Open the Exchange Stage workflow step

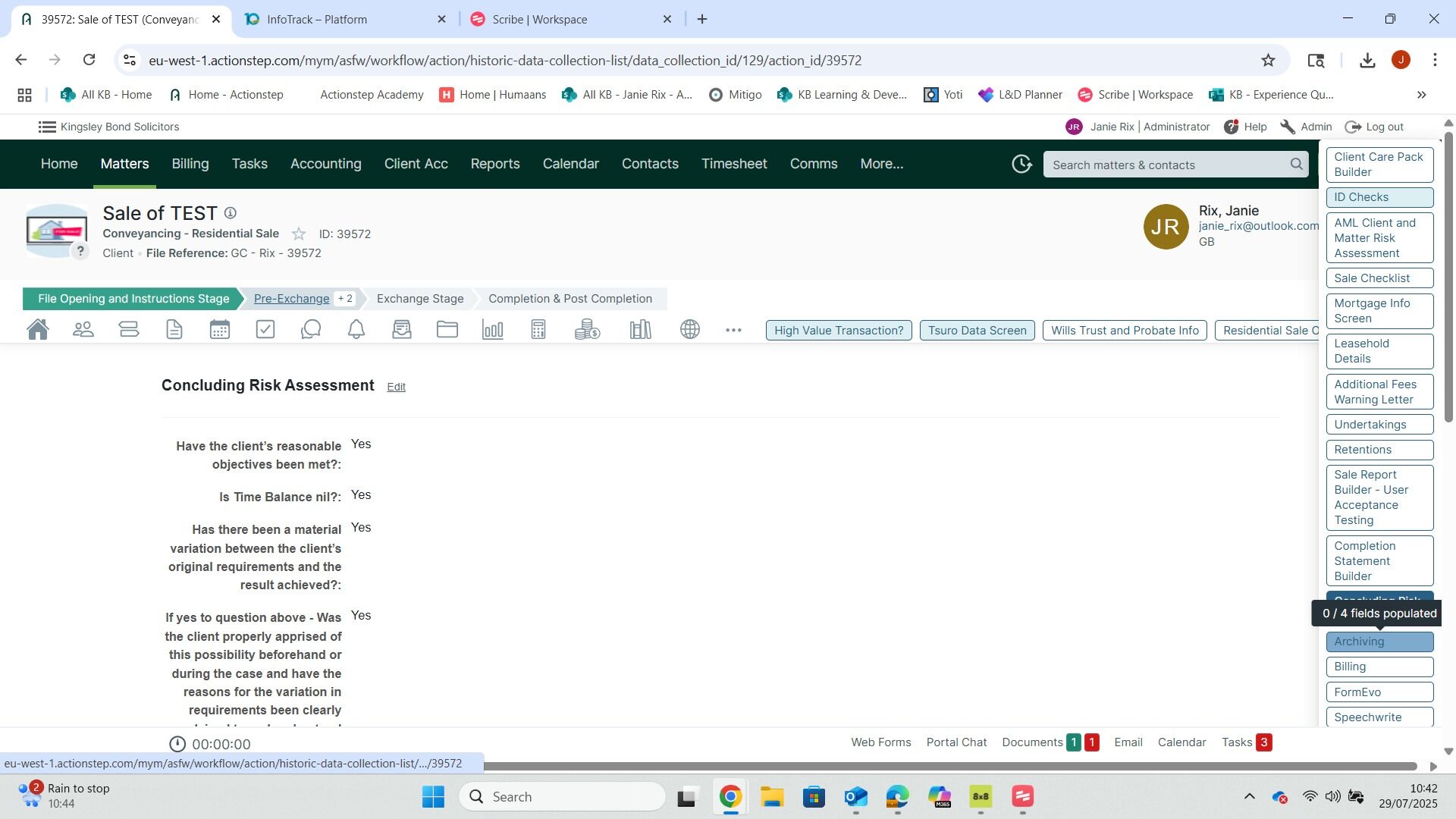coord(420,299)
